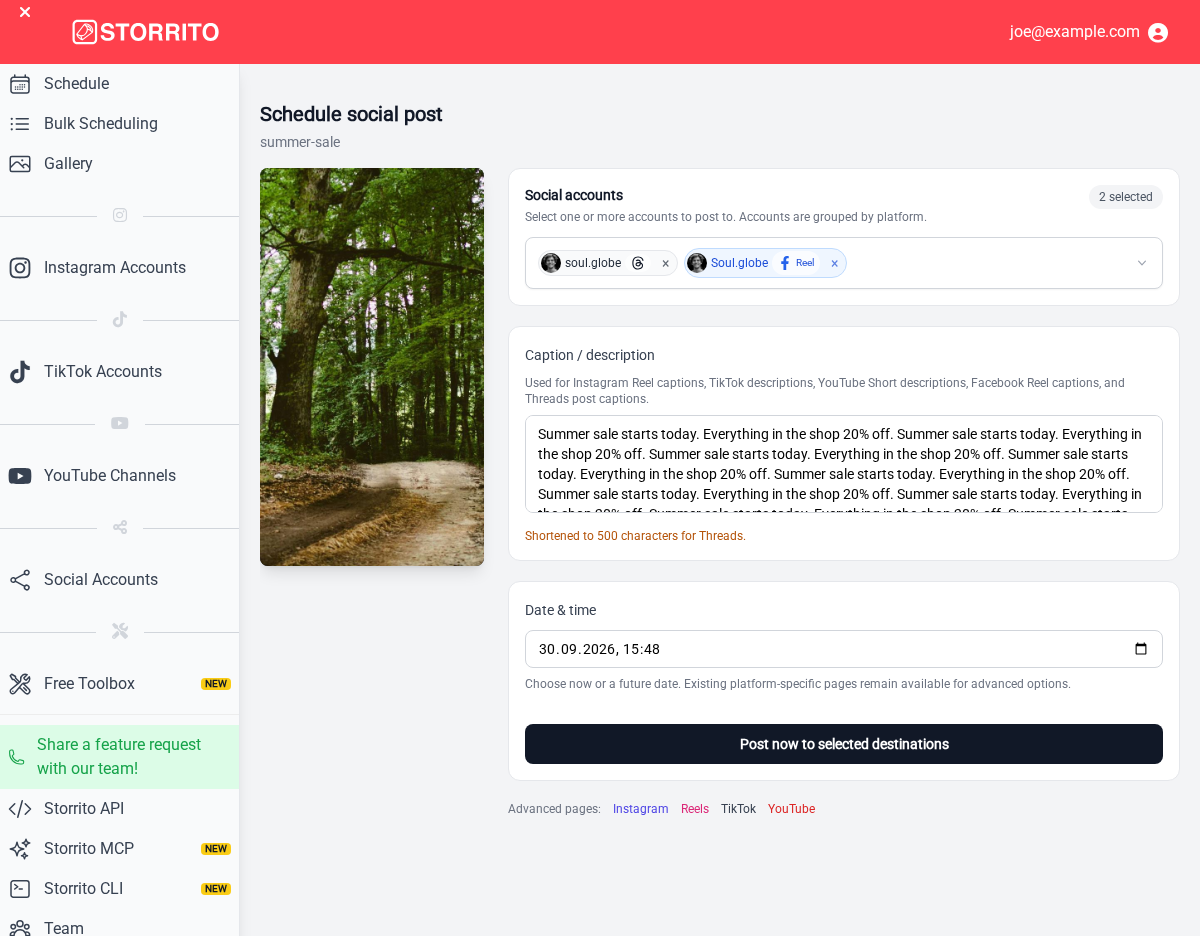Open the YouTube advanced page link
Screen dimensions: 1200x936
click(792, 809)
